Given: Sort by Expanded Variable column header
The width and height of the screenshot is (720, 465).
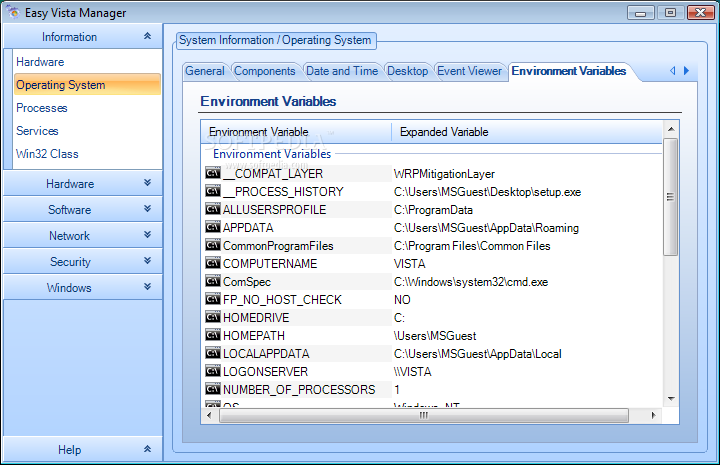Looking at the screenshot, I should click(x=527, y=132).
